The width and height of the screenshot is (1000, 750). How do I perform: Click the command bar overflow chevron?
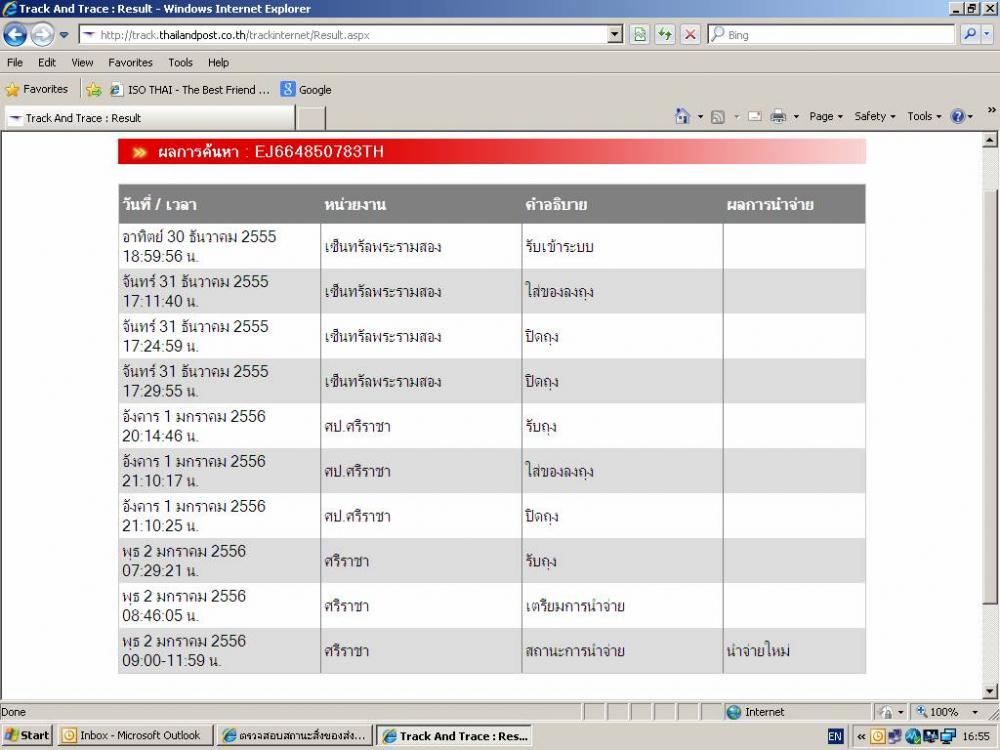992,110
